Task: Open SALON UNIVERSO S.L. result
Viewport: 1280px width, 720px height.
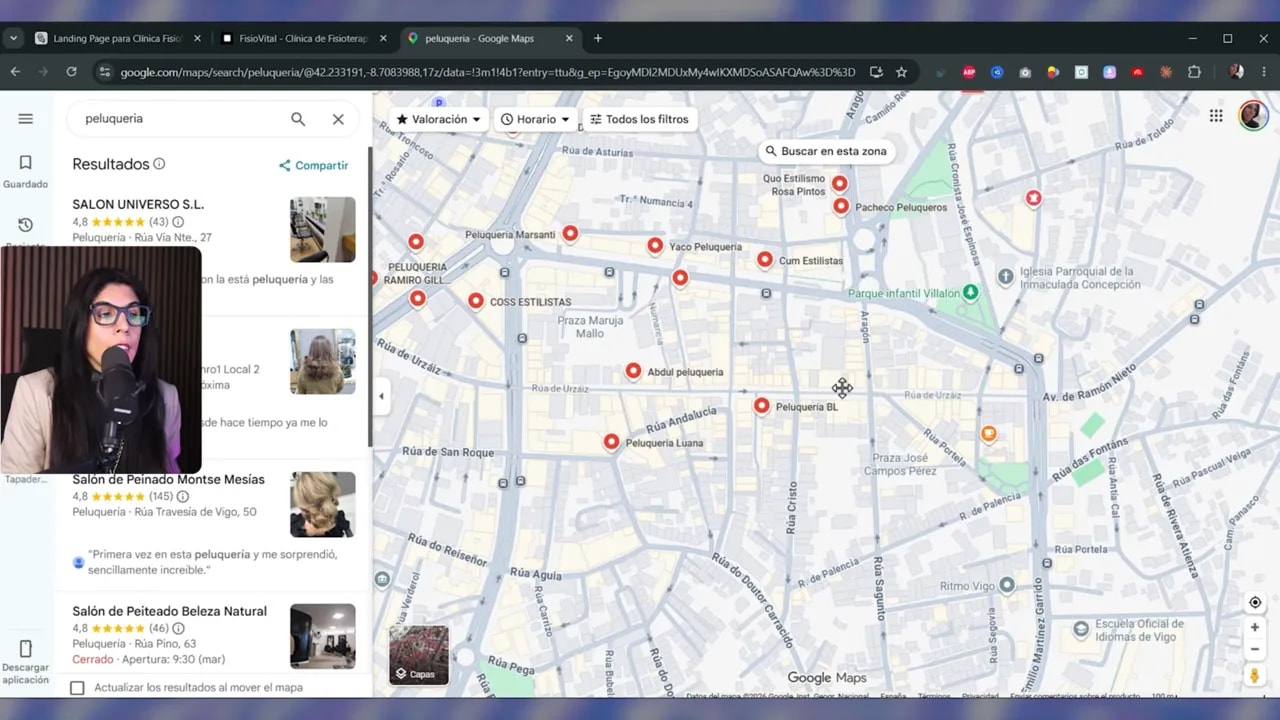Action: click(x=138, y=204)
